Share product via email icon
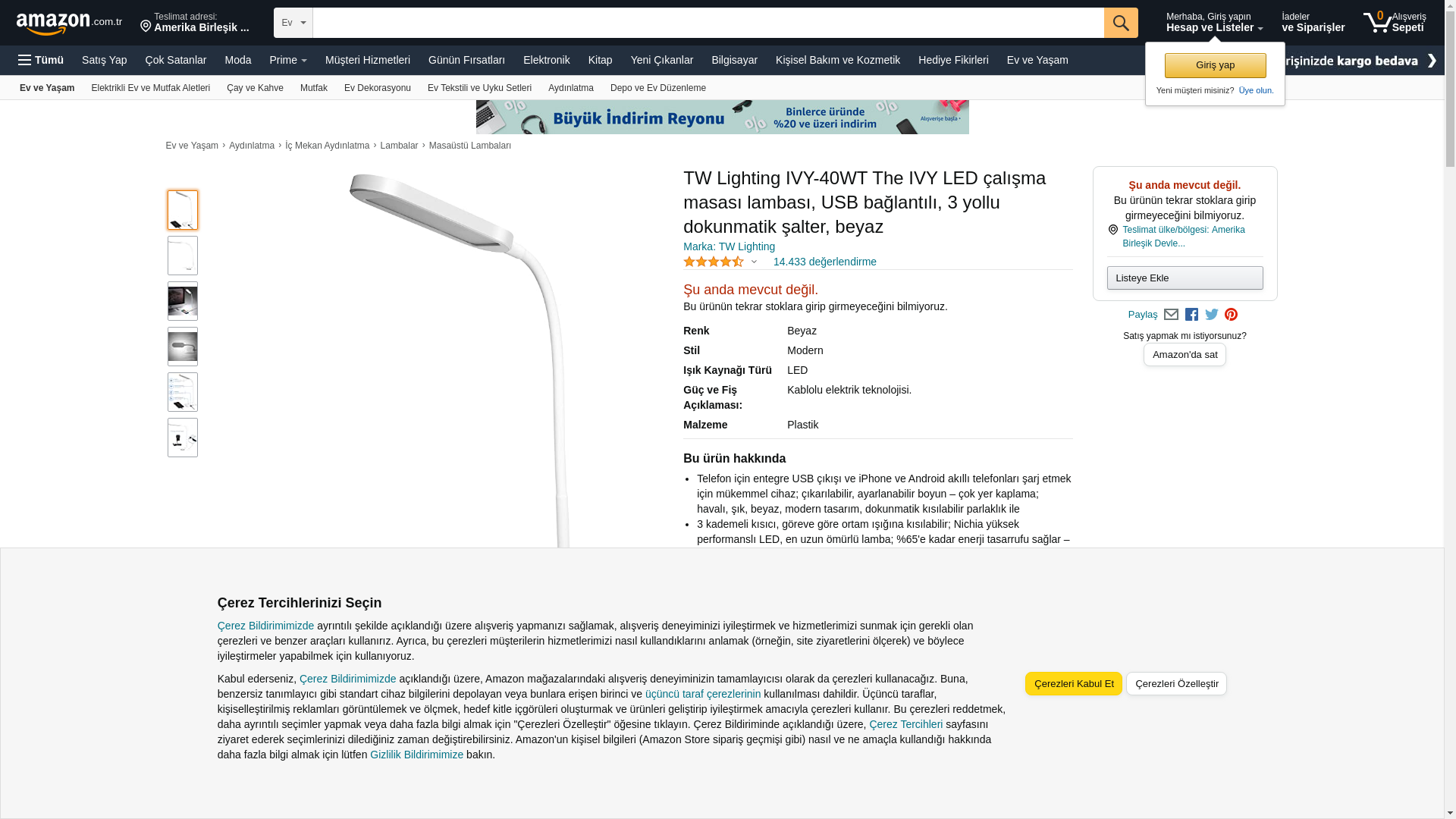The height and width of the screenshot is (819, 1456). [x=1171, y=315]
